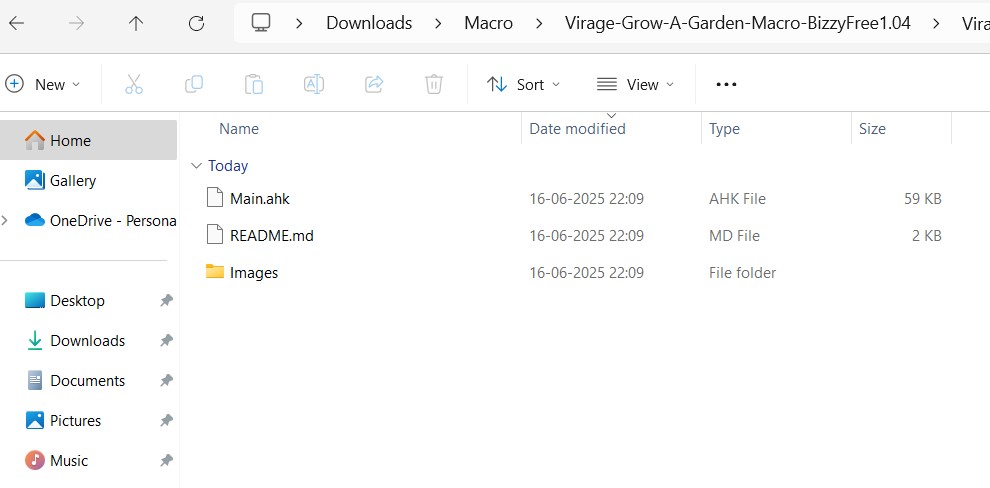The width and height of the screenshot is (990, 488).
Task: Click the MD File type cell
Action: pyautogui.click(x=734, y=236)
